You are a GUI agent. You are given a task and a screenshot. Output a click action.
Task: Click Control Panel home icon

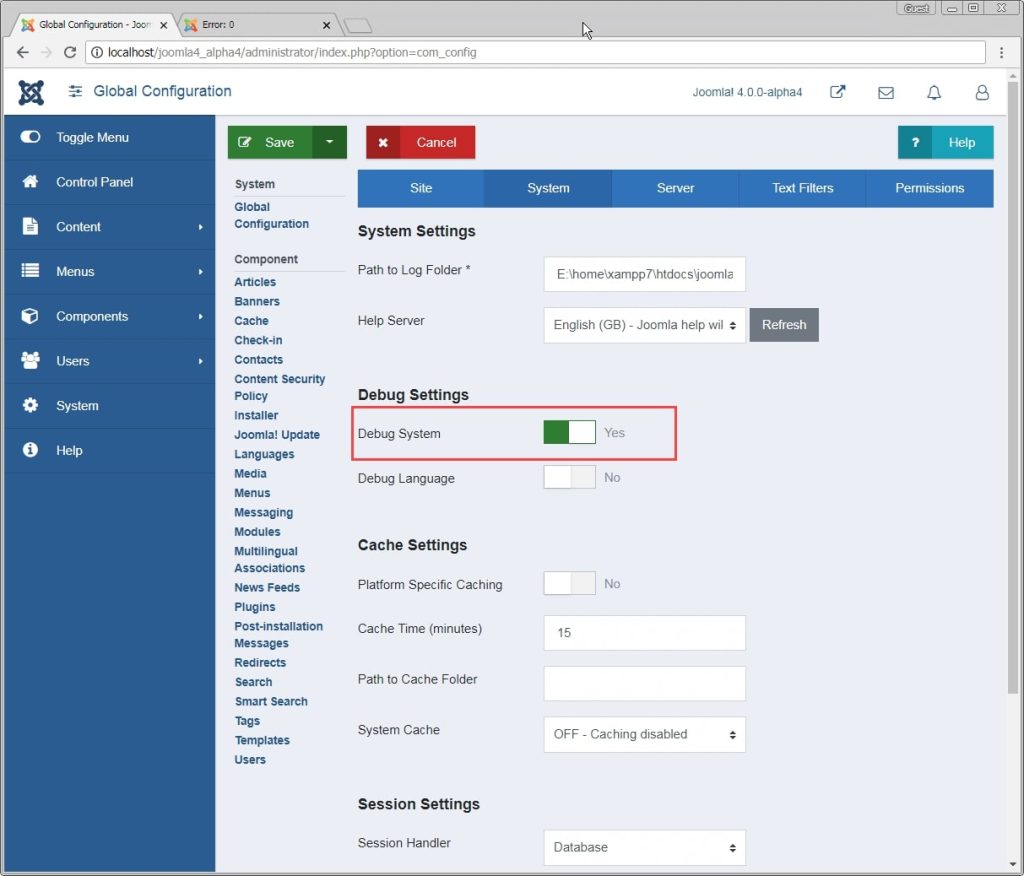(x=30, y=181)
